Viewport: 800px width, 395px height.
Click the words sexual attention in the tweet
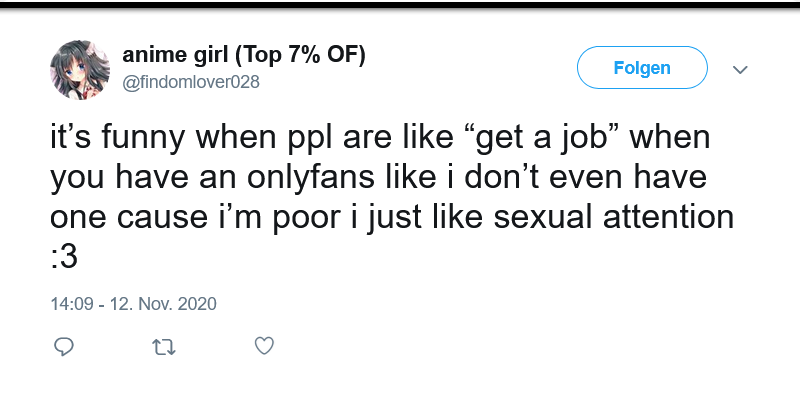[x=614, y=217]
